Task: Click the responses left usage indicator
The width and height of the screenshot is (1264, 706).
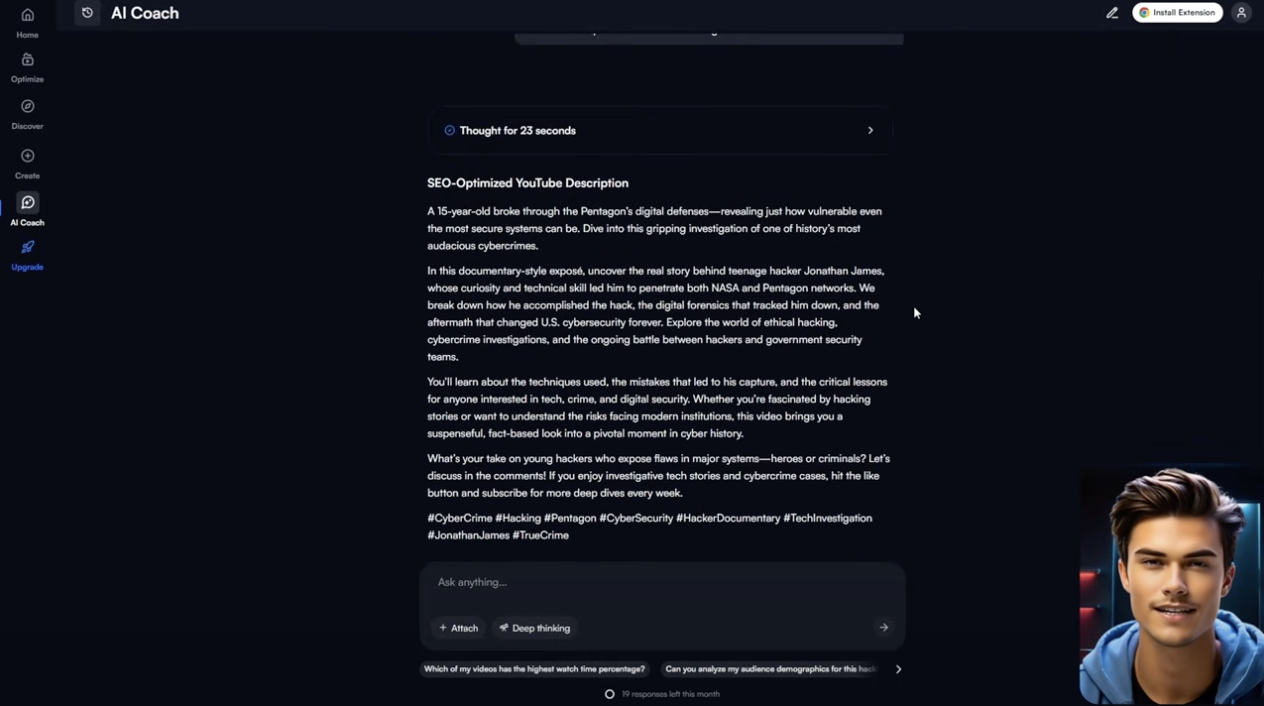Action: [x=662, y=694]
